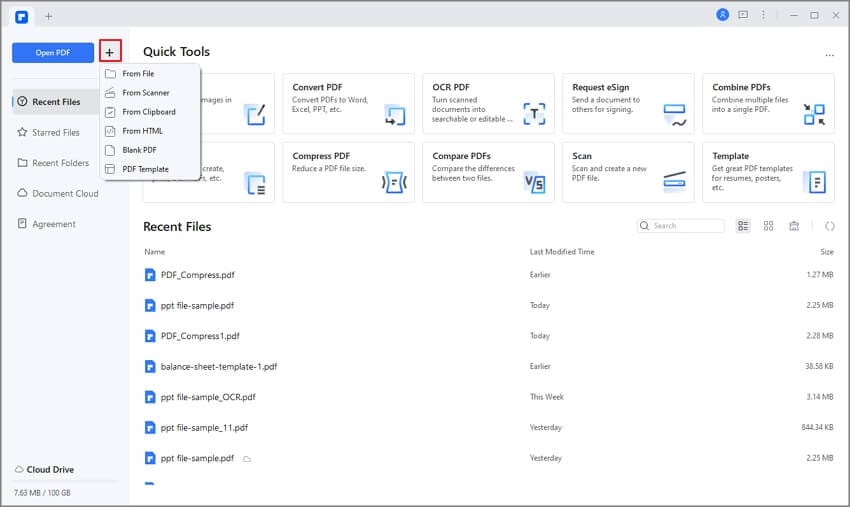850x507 pixels.
Task: Open a new tab with plus
Action: pyautogui.click(x=48, y=16)
